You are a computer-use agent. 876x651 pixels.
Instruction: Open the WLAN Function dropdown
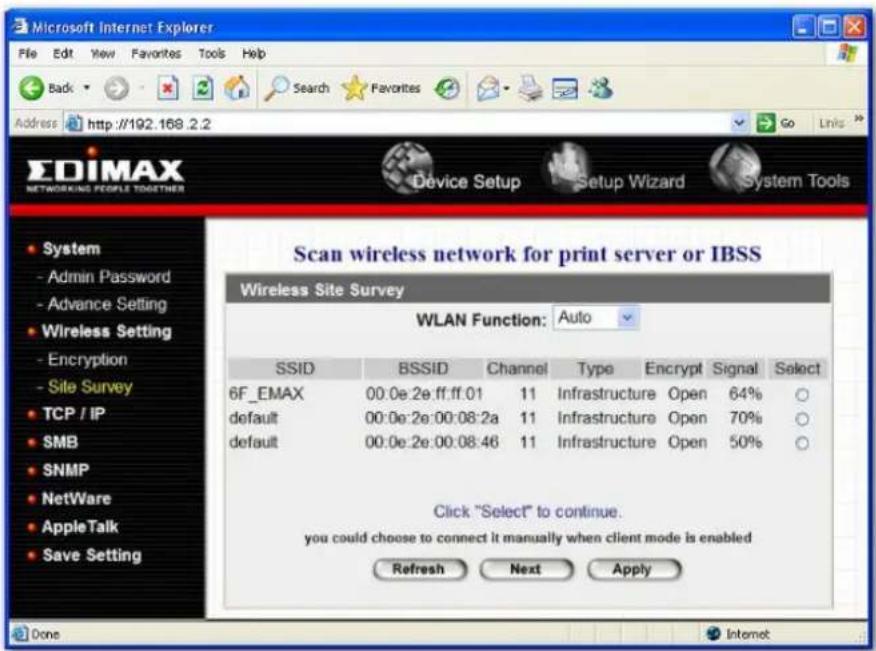click(x=596, y=318)
